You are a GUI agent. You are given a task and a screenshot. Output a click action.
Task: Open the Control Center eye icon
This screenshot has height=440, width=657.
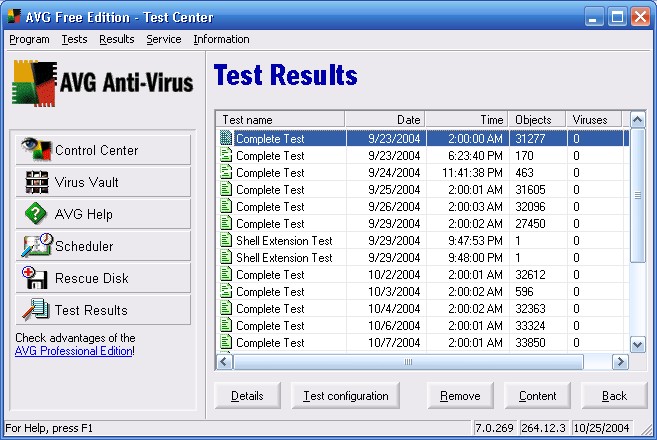(37, 149)
